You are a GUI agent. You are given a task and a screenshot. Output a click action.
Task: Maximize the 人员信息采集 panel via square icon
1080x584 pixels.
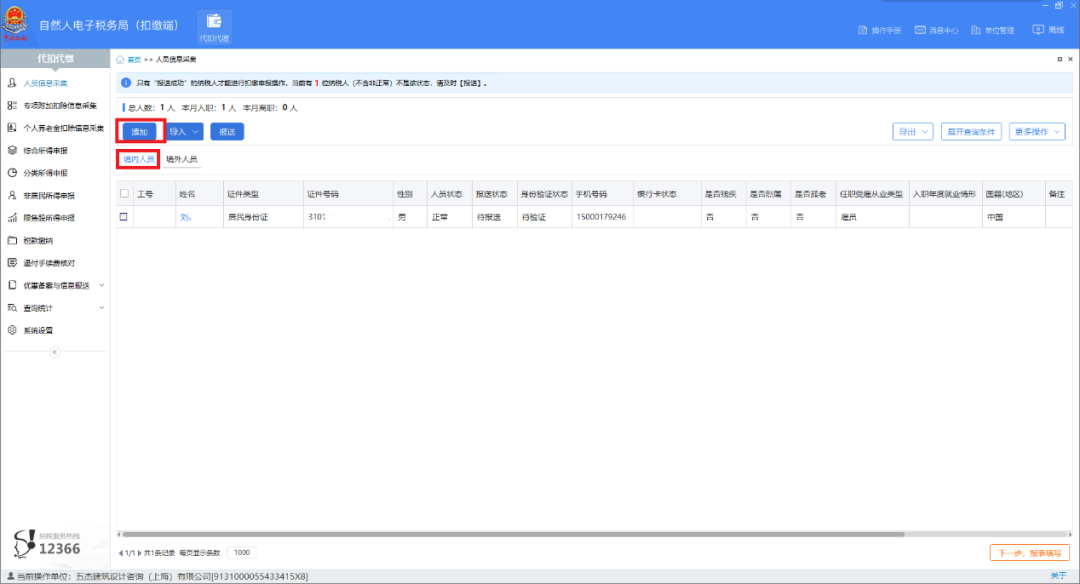(x=1059, y=59)
